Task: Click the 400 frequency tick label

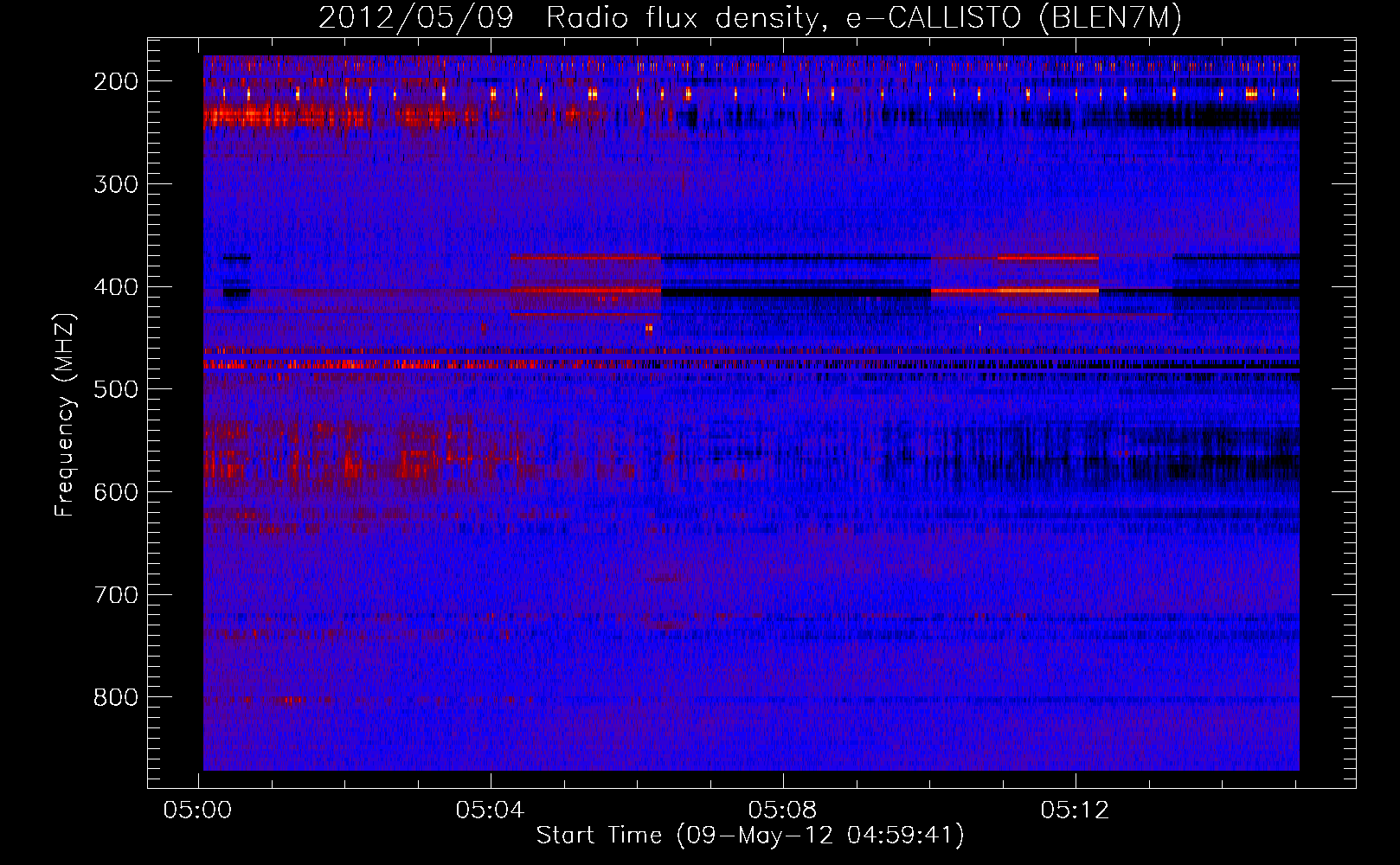Action: pos(116,287)
